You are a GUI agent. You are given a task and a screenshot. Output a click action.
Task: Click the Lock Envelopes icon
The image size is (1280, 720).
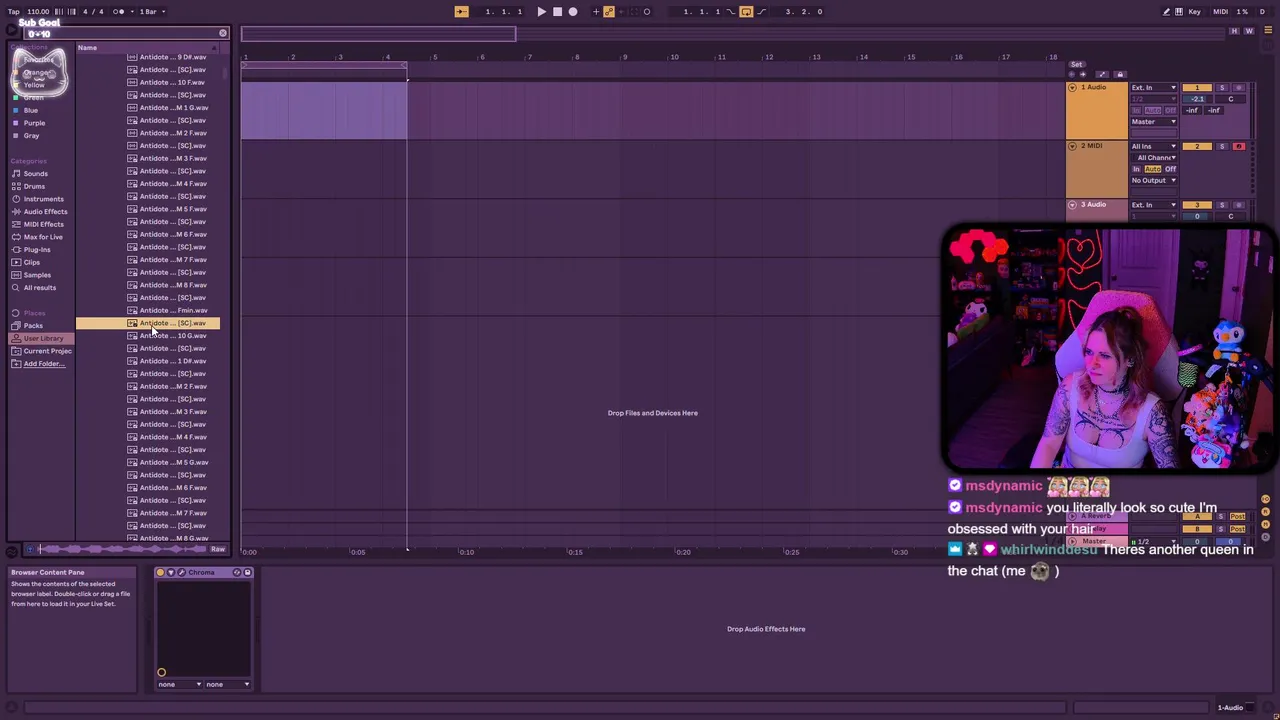coord(1120,75)
